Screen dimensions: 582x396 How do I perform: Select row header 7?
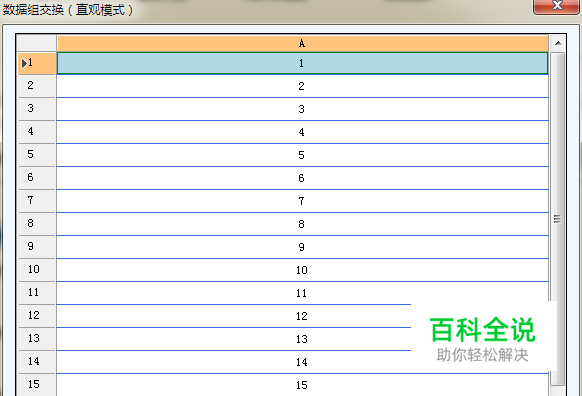37,201
